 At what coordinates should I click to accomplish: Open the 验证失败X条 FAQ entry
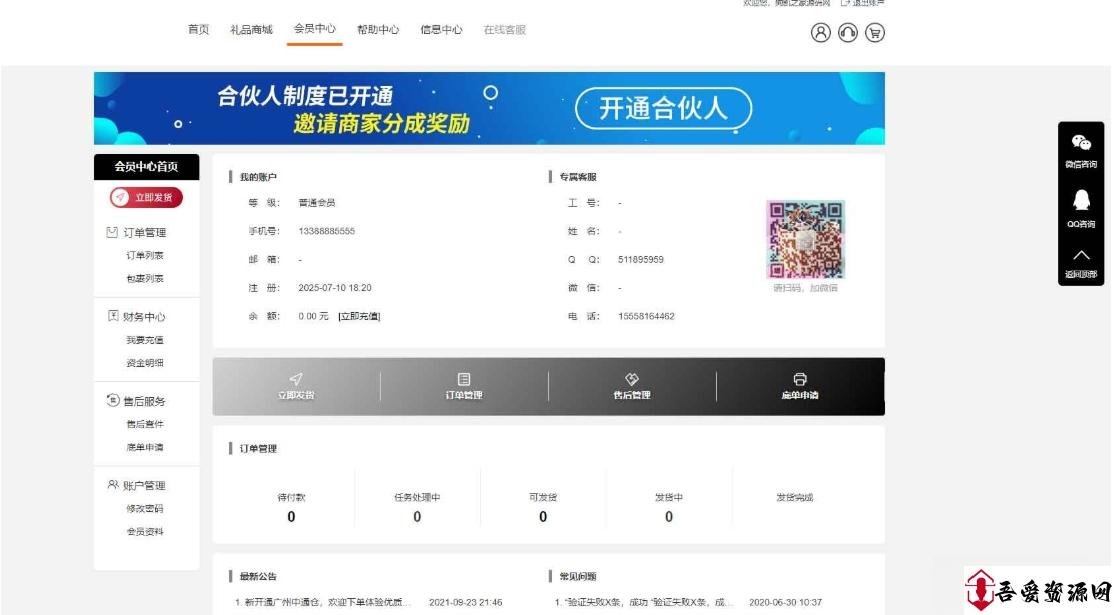[642, 602]
